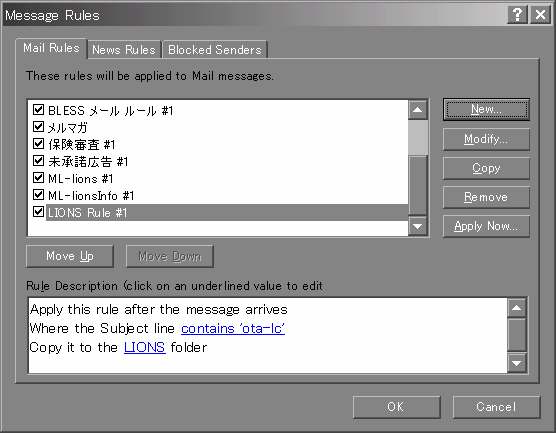Click the description box down arrow
This screenshot has height=433, width=556.
click(x=517, y=363)
